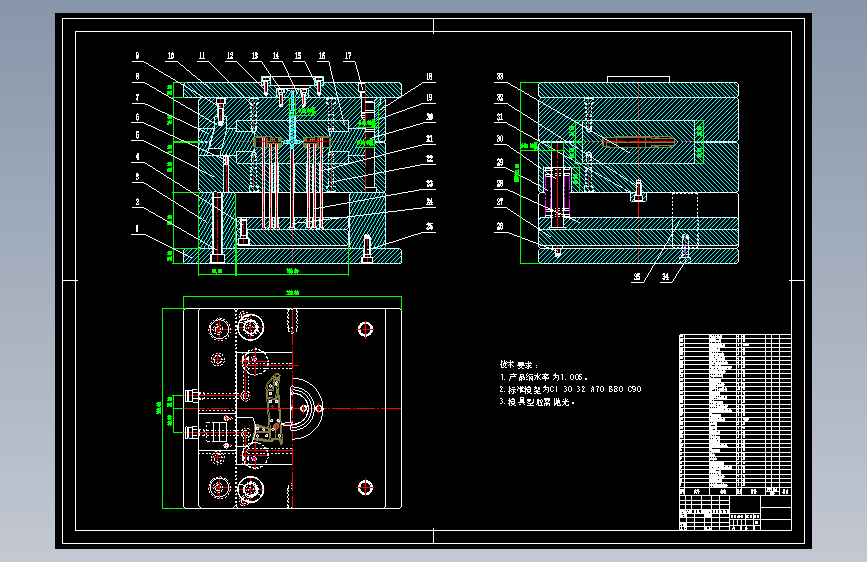The image size is (867, 562).
Task: Click part balloon number 12
Action: (230, 56)
